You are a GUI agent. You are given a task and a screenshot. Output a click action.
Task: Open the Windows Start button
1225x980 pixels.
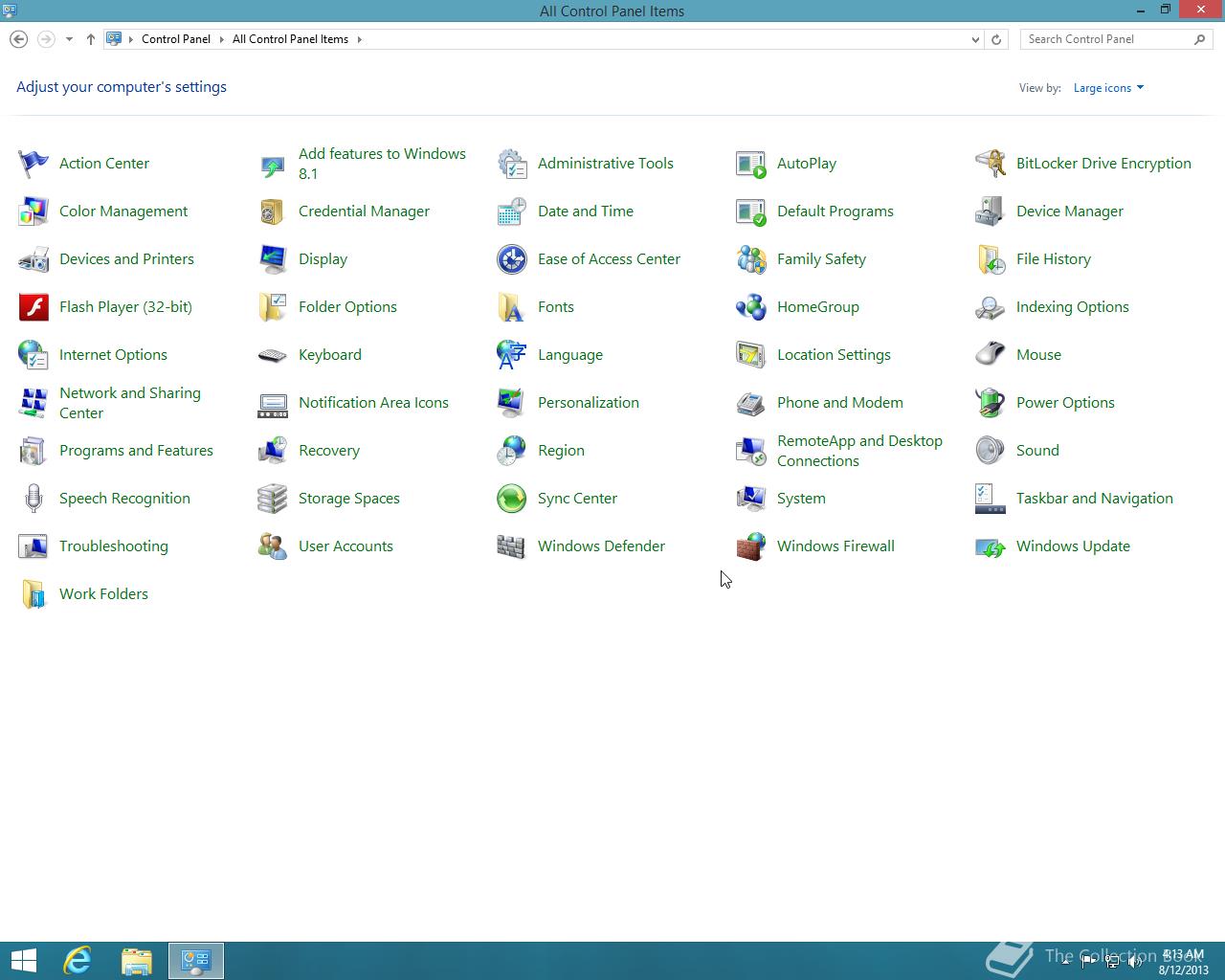pyautogui.click(x=24, y=961)
